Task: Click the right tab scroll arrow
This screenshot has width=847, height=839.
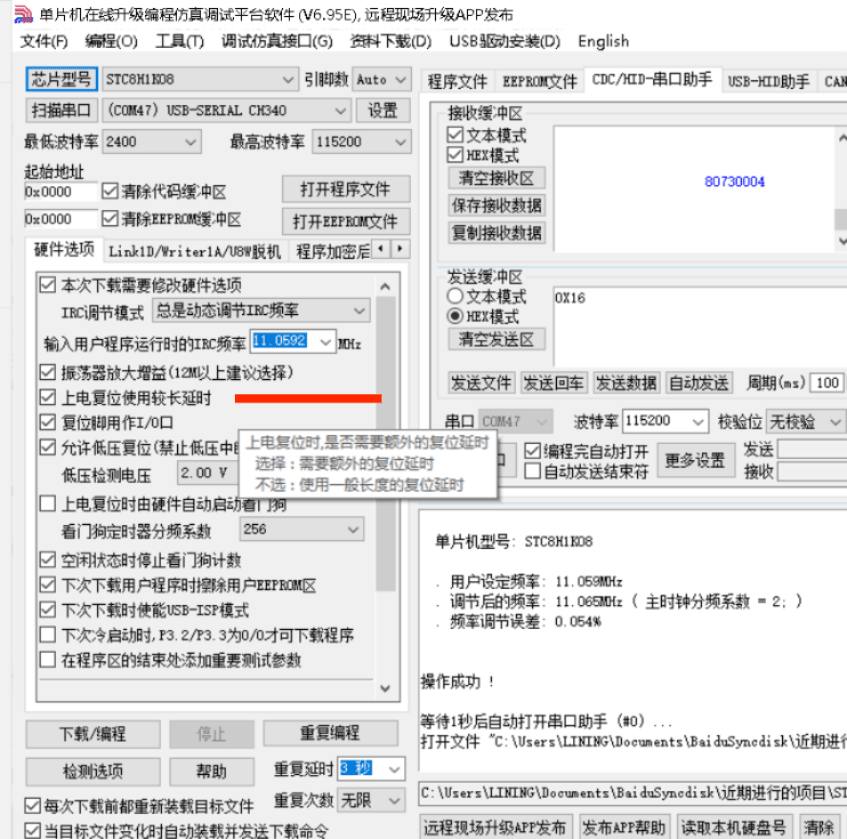Action: (x=400, y=249)
